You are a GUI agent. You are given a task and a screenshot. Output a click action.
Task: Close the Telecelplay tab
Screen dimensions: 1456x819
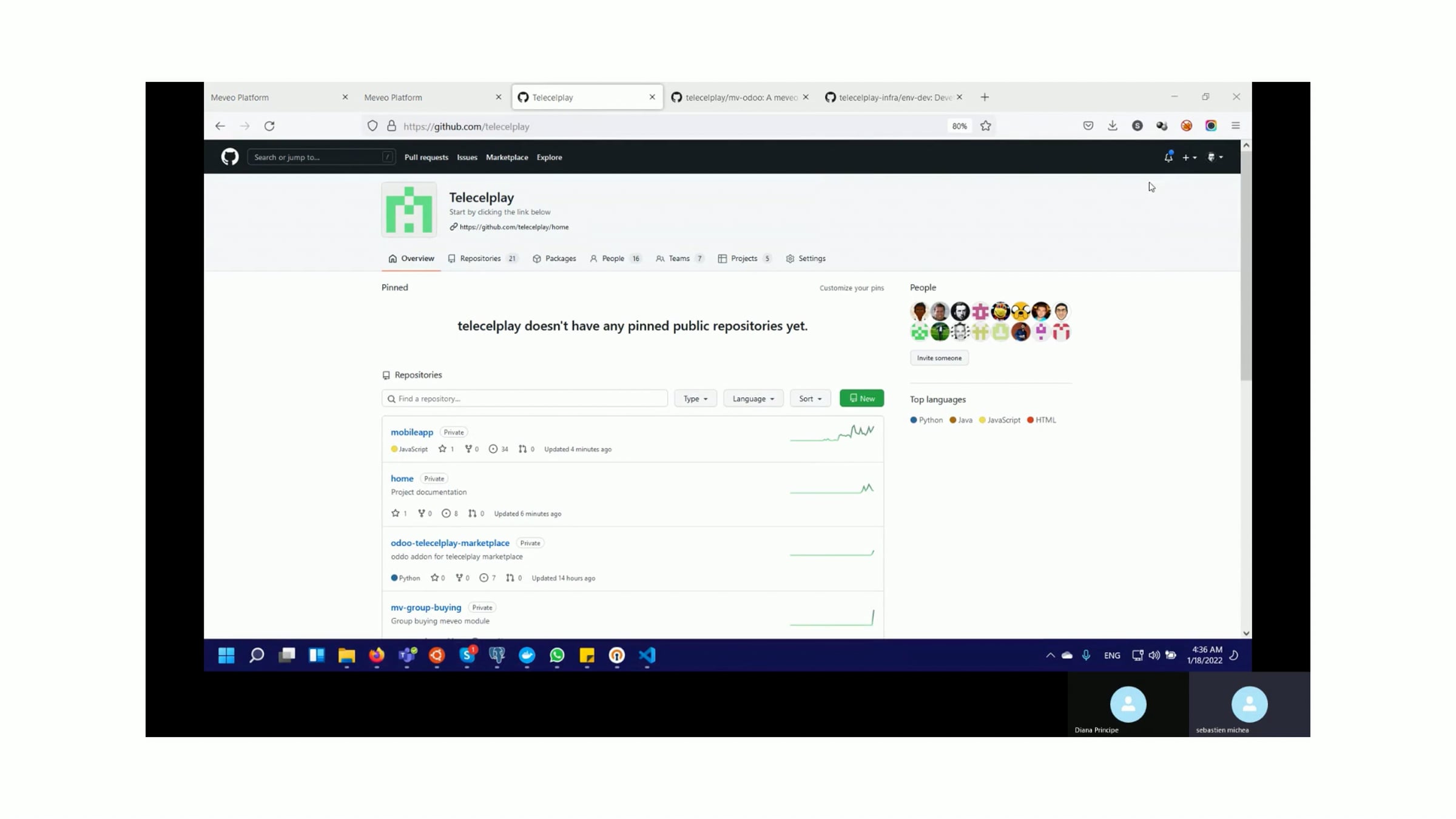(652, 97)
